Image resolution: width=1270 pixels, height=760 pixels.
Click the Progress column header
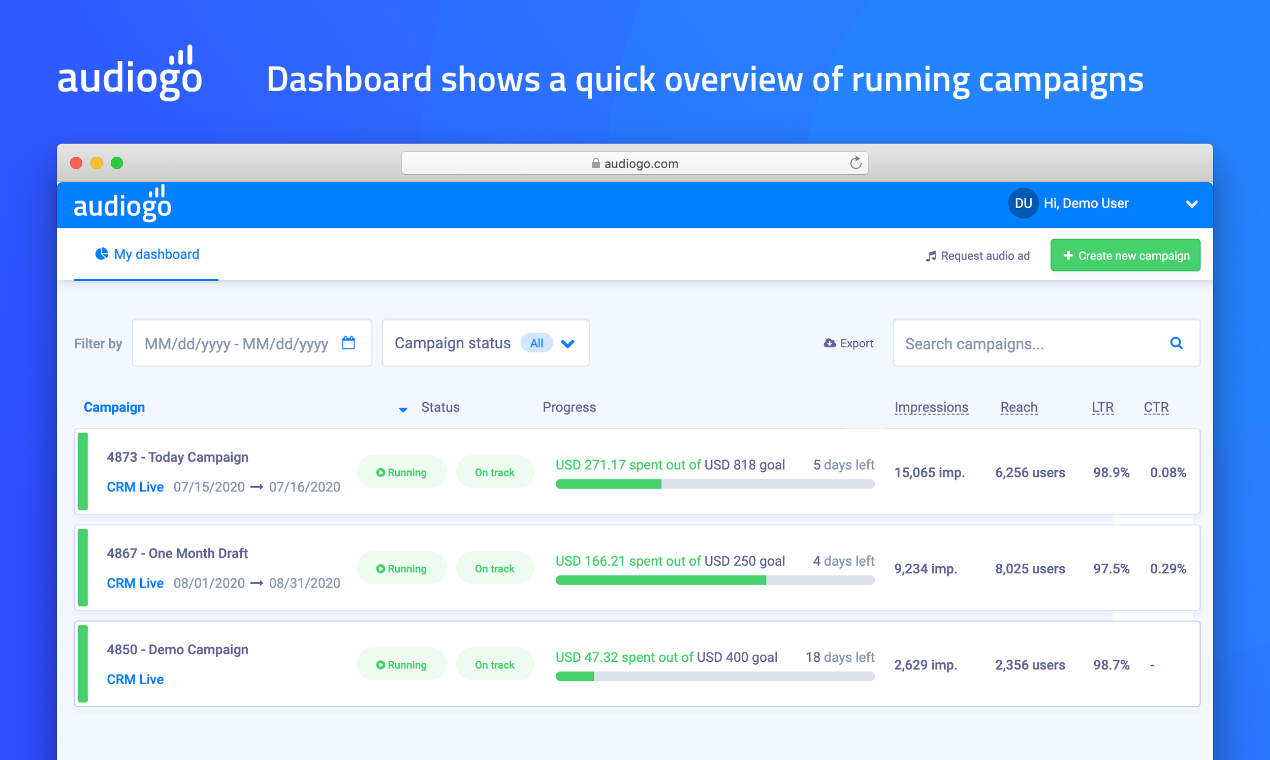tap(569, 407)
